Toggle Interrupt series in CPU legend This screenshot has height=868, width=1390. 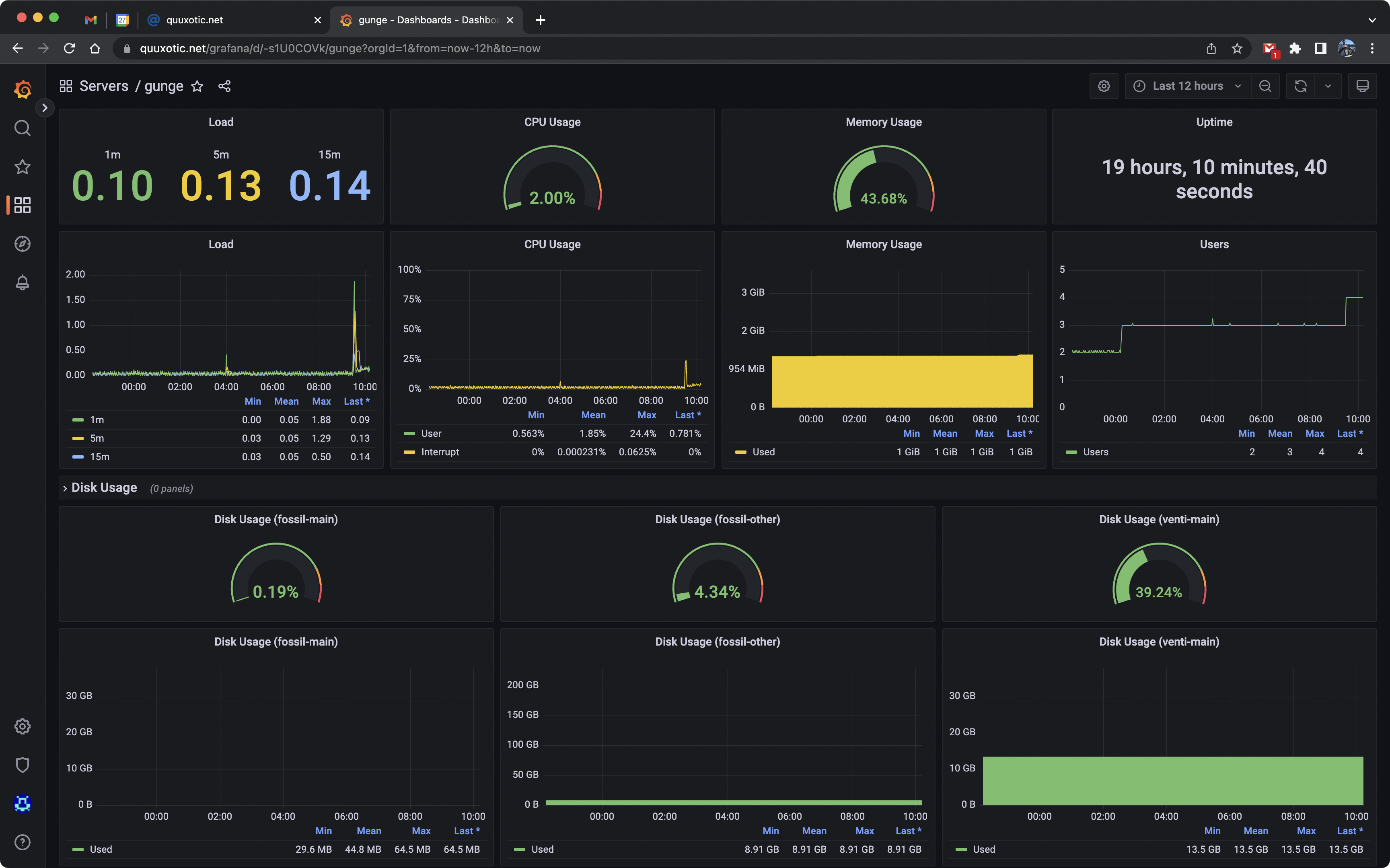coord(440,452)
